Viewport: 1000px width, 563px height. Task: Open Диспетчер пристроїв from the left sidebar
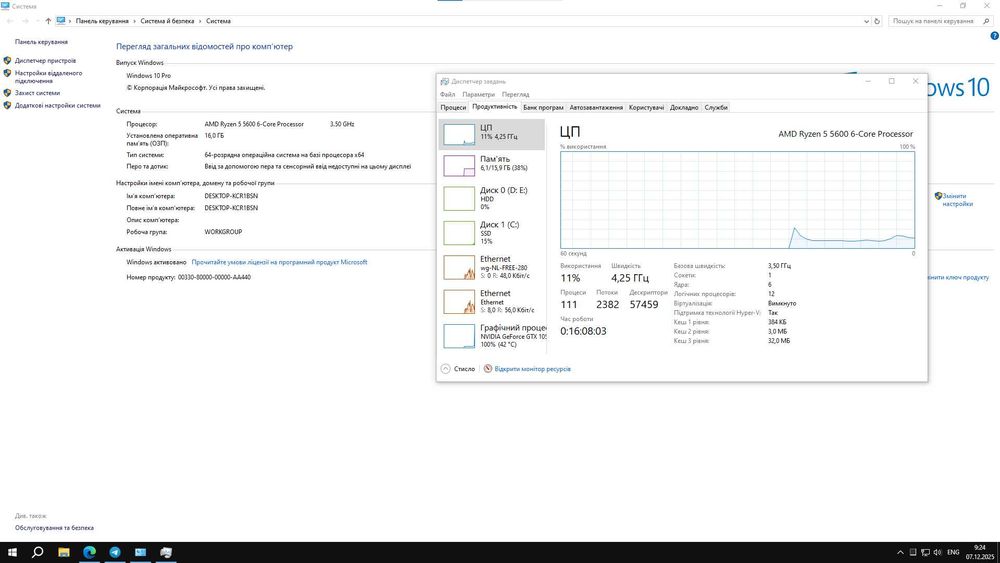pos(45,61)
